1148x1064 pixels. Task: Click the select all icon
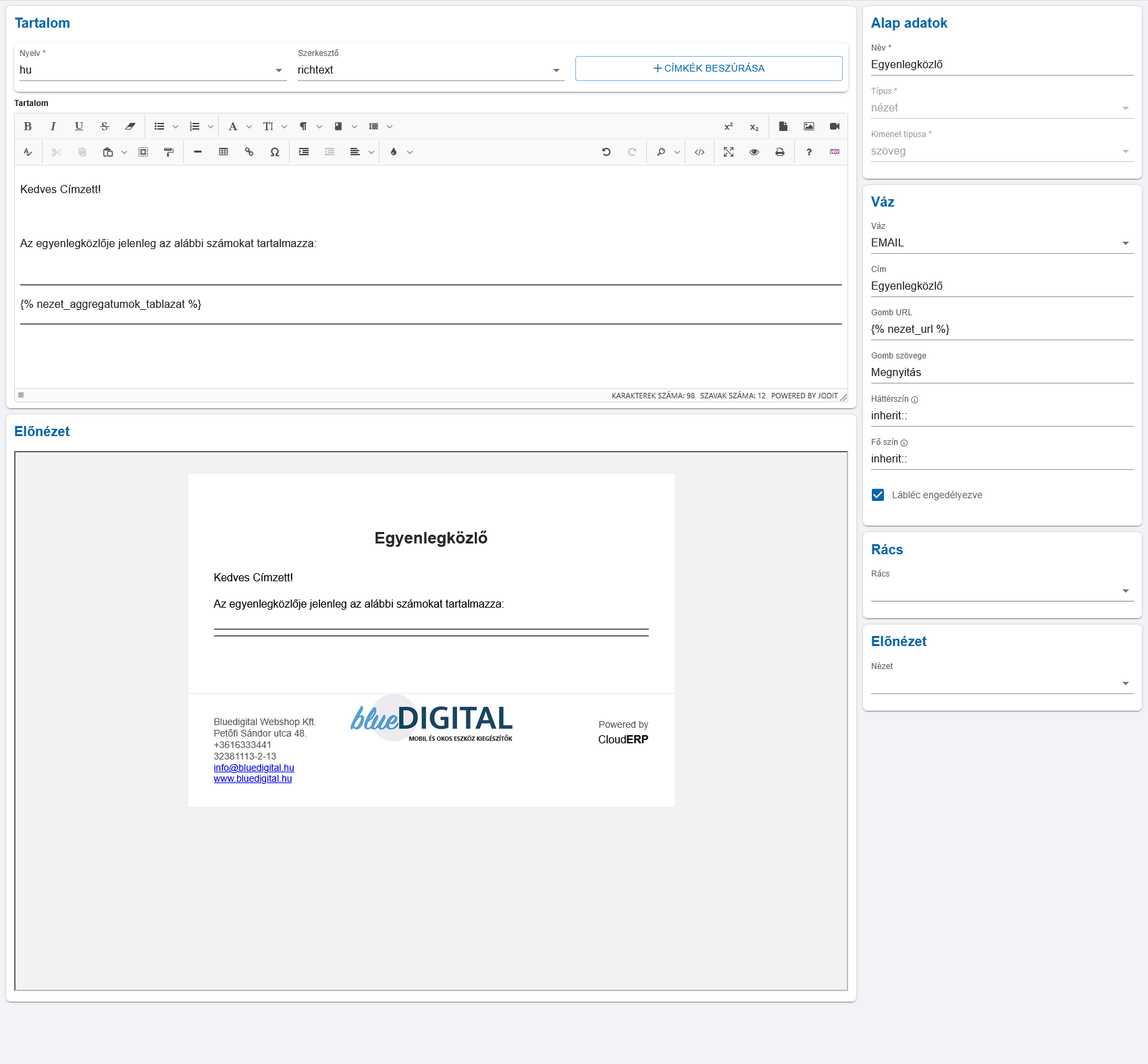coord(143,152)
